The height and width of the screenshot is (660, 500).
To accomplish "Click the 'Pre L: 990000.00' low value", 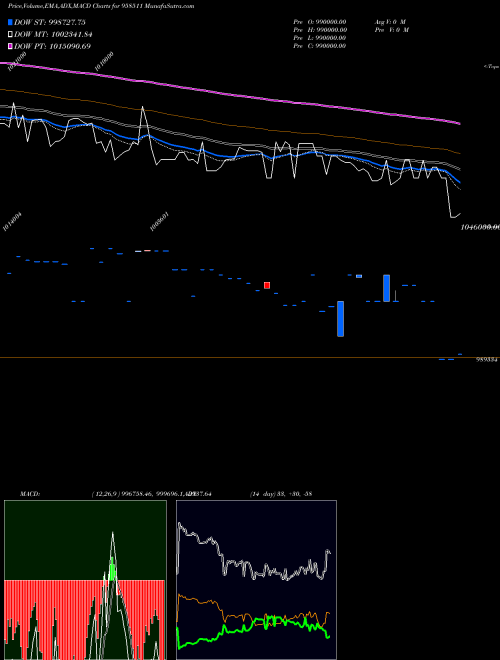I will (x=320, y=38).
